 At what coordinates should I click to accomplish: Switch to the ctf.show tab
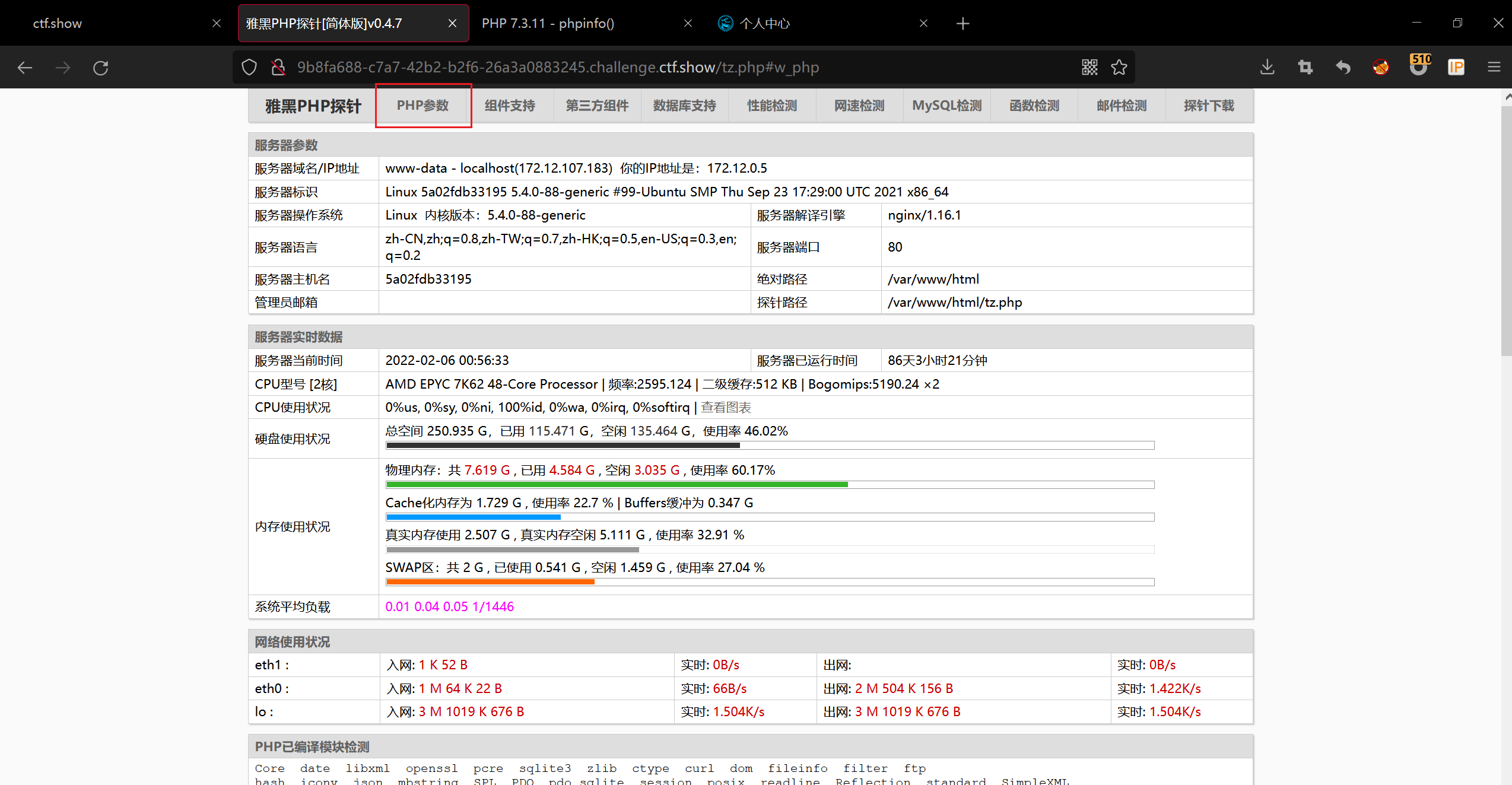pyautogui.click(x=58, y=24)
